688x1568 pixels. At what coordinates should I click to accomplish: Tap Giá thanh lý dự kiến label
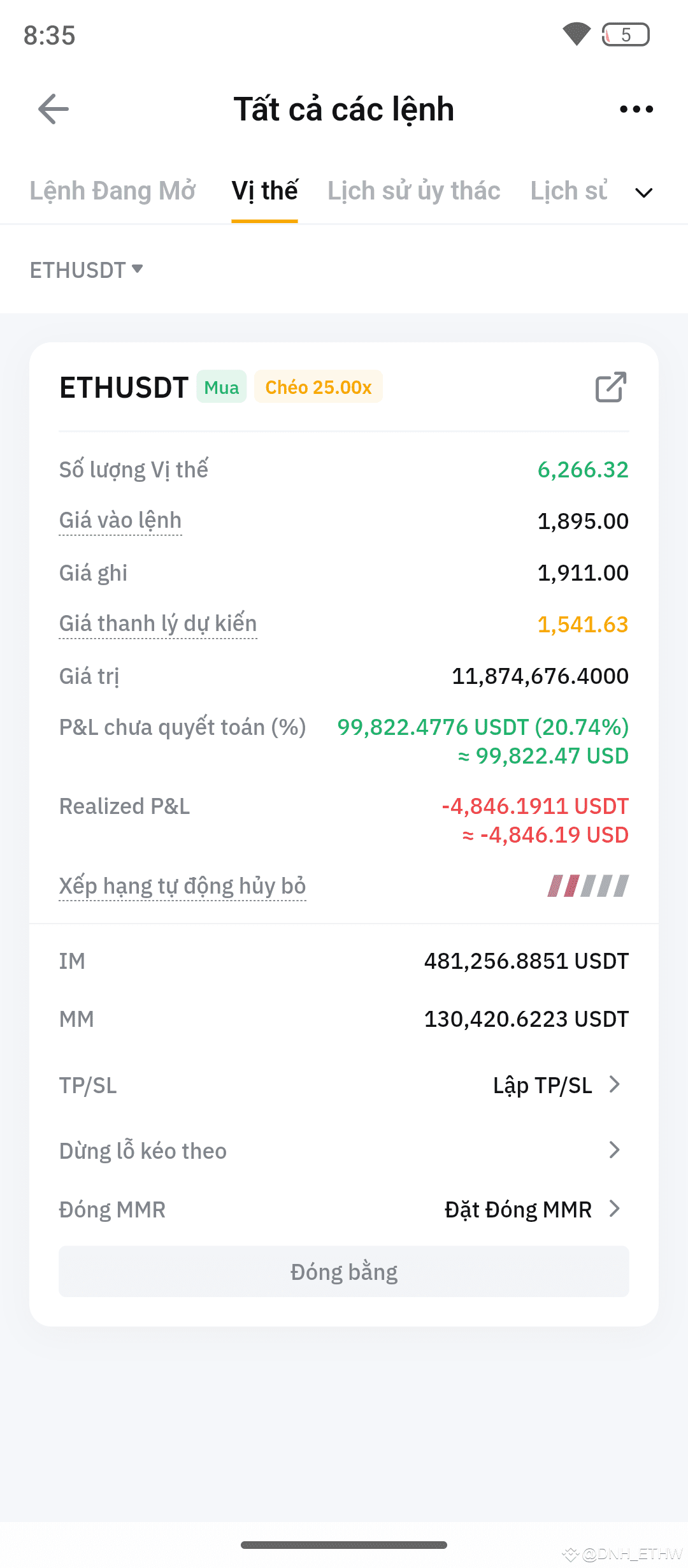click(x=158, y=624)
